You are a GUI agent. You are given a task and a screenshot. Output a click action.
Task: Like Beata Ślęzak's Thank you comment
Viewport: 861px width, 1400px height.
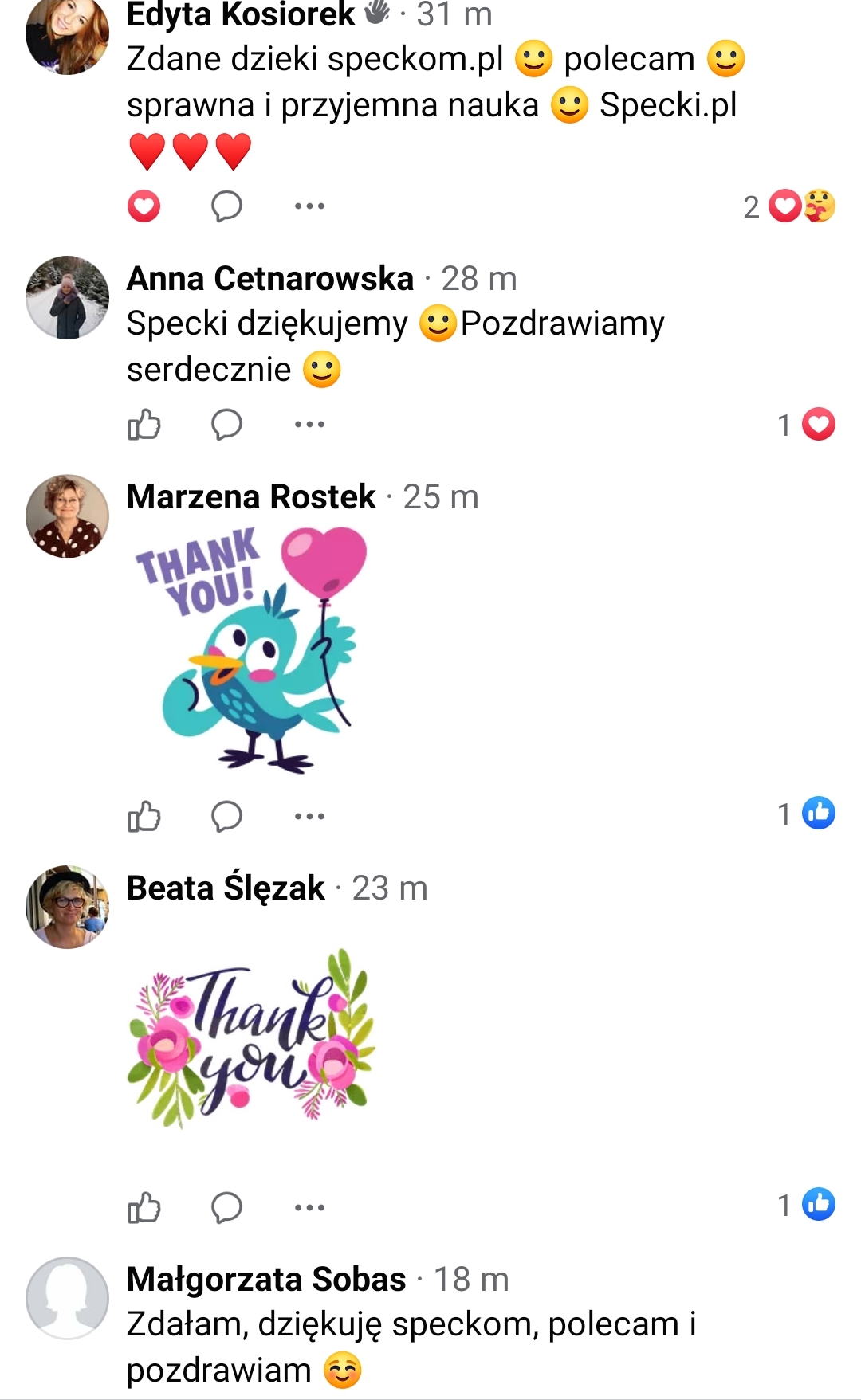[144, 1207]
